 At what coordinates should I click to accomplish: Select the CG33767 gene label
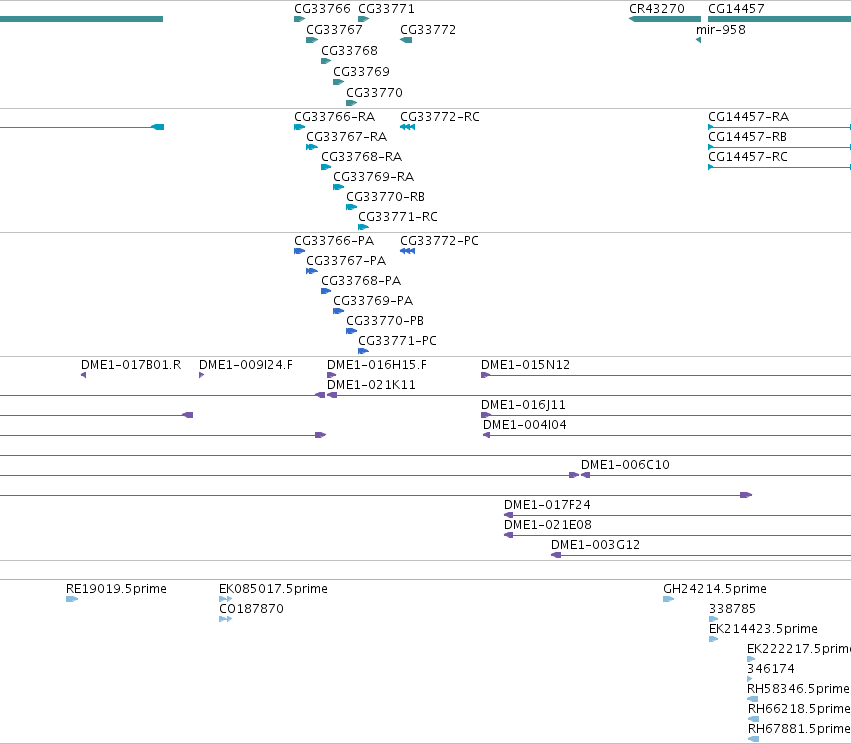click(334, 30)
